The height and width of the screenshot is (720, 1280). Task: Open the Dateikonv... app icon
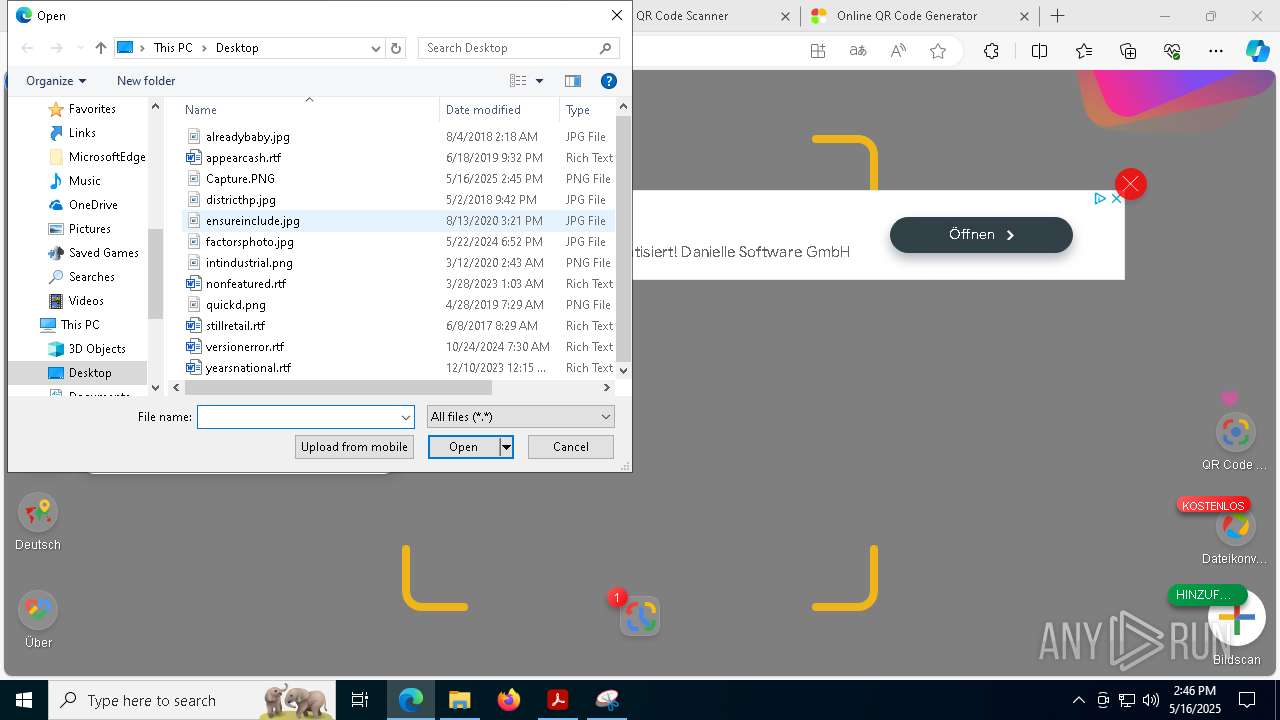click(x=1235, y=527)
